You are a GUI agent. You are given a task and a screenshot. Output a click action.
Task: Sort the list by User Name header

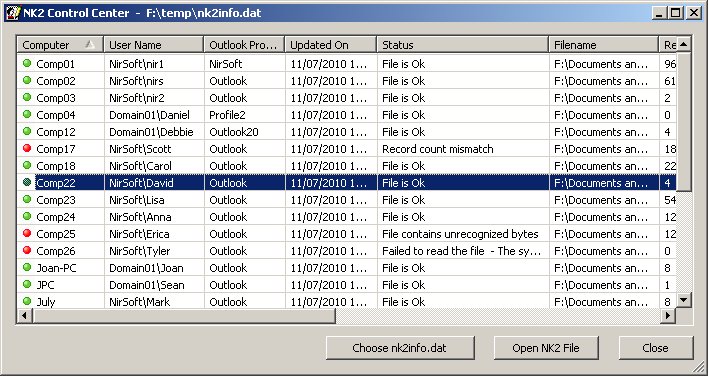click(154, 45)
